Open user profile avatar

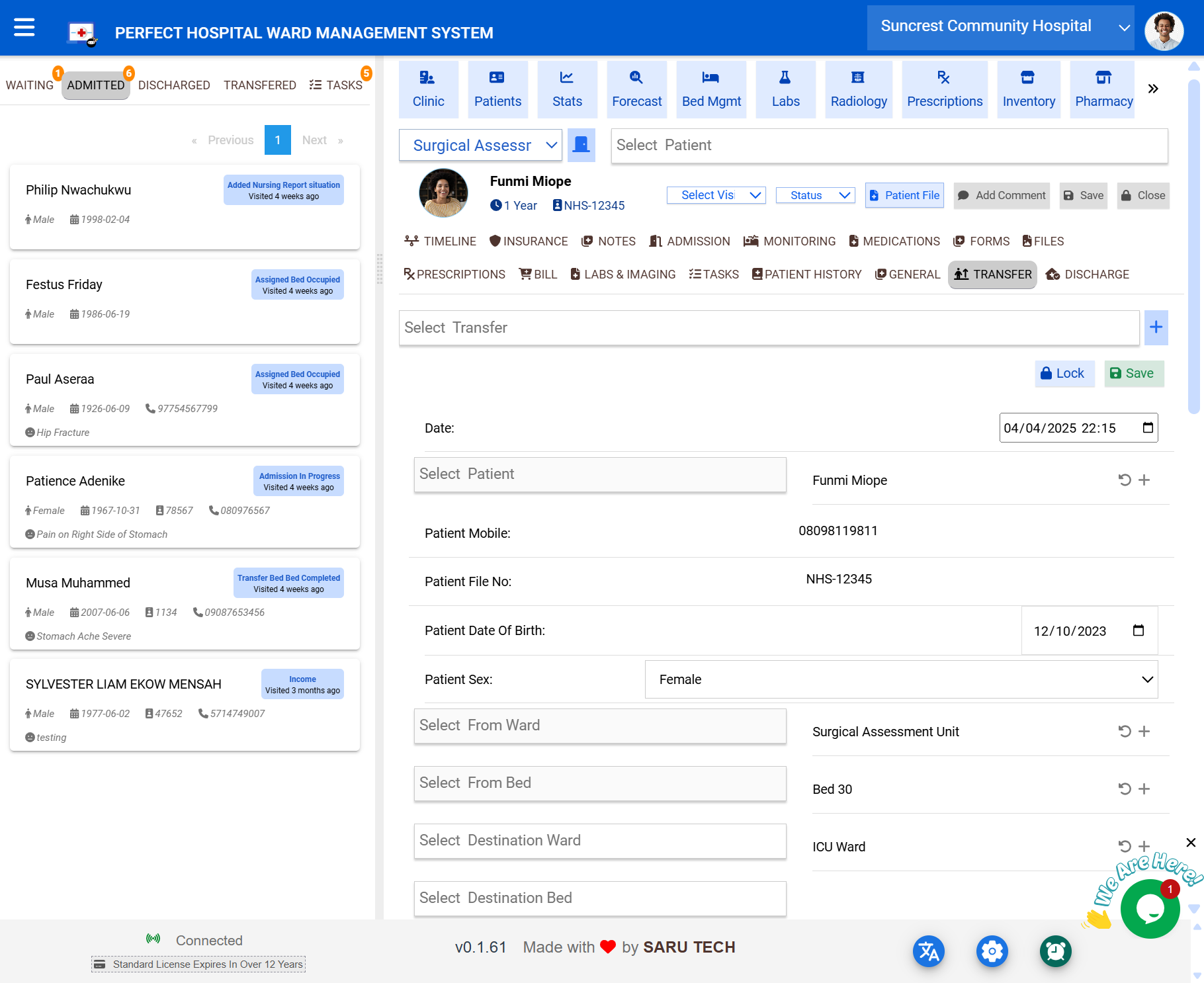1164,30
